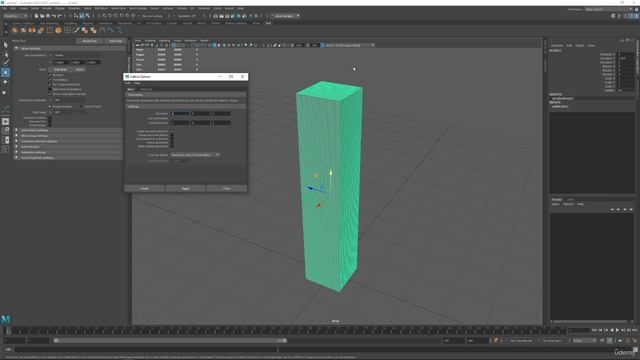This screenshot has height=360, width=640.
Task: Click the playback range slider bar
Action: [x=170, y=340]
